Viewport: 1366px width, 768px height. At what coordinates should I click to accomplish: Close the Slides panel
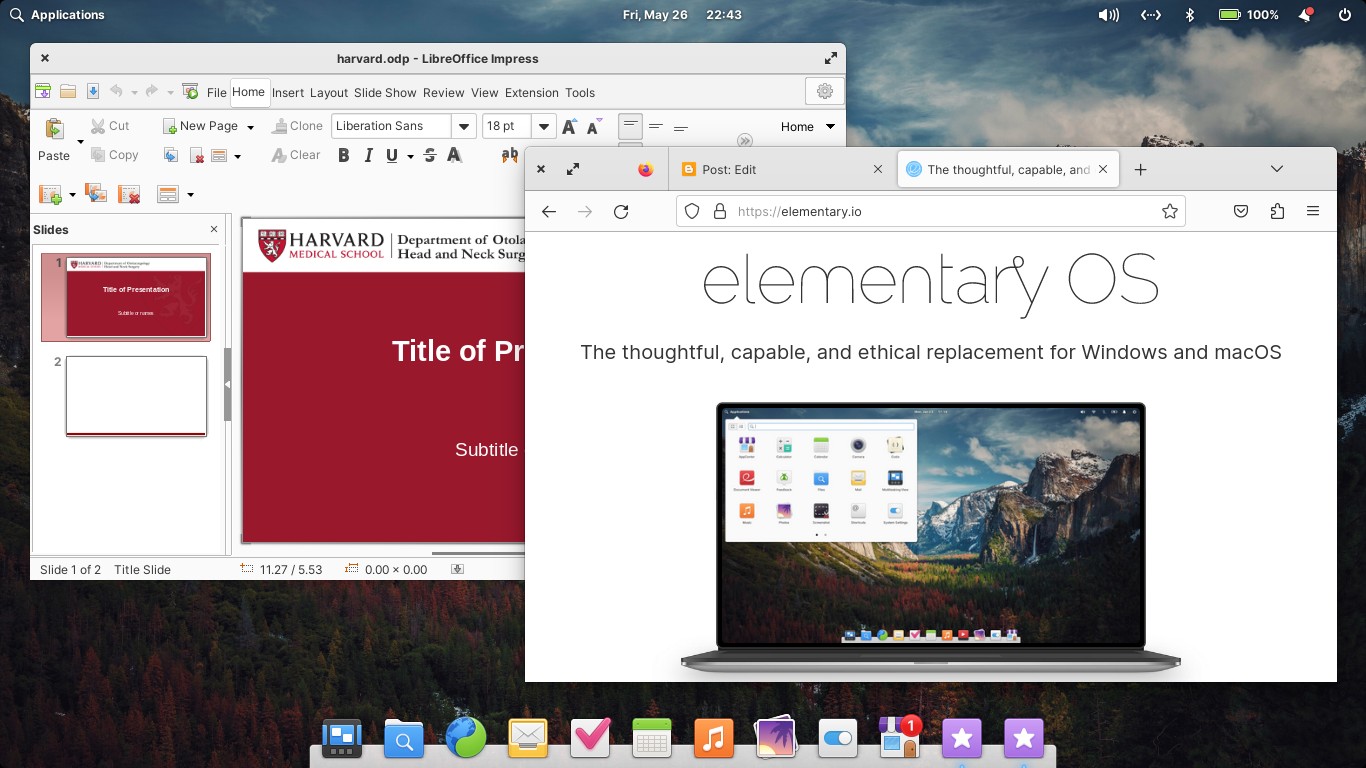click(x=214, y=229)
